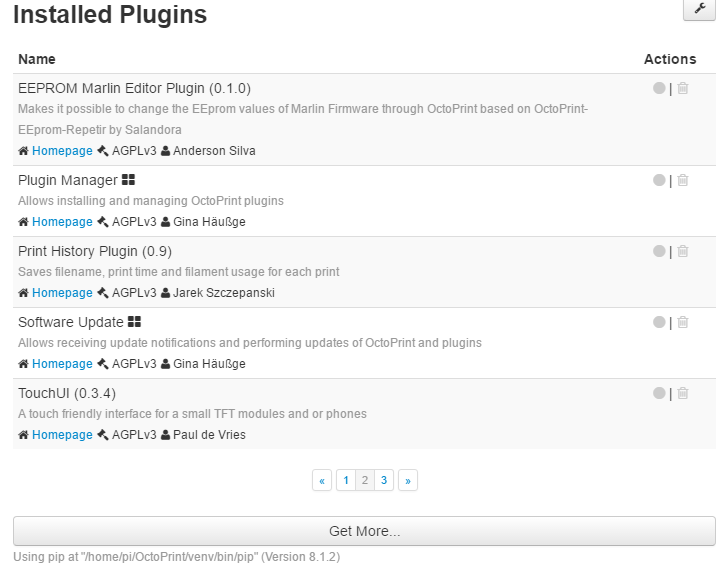Uninstall EEPROM Marlin Editor Plugin via trash icon

click(x=683, y=88)
